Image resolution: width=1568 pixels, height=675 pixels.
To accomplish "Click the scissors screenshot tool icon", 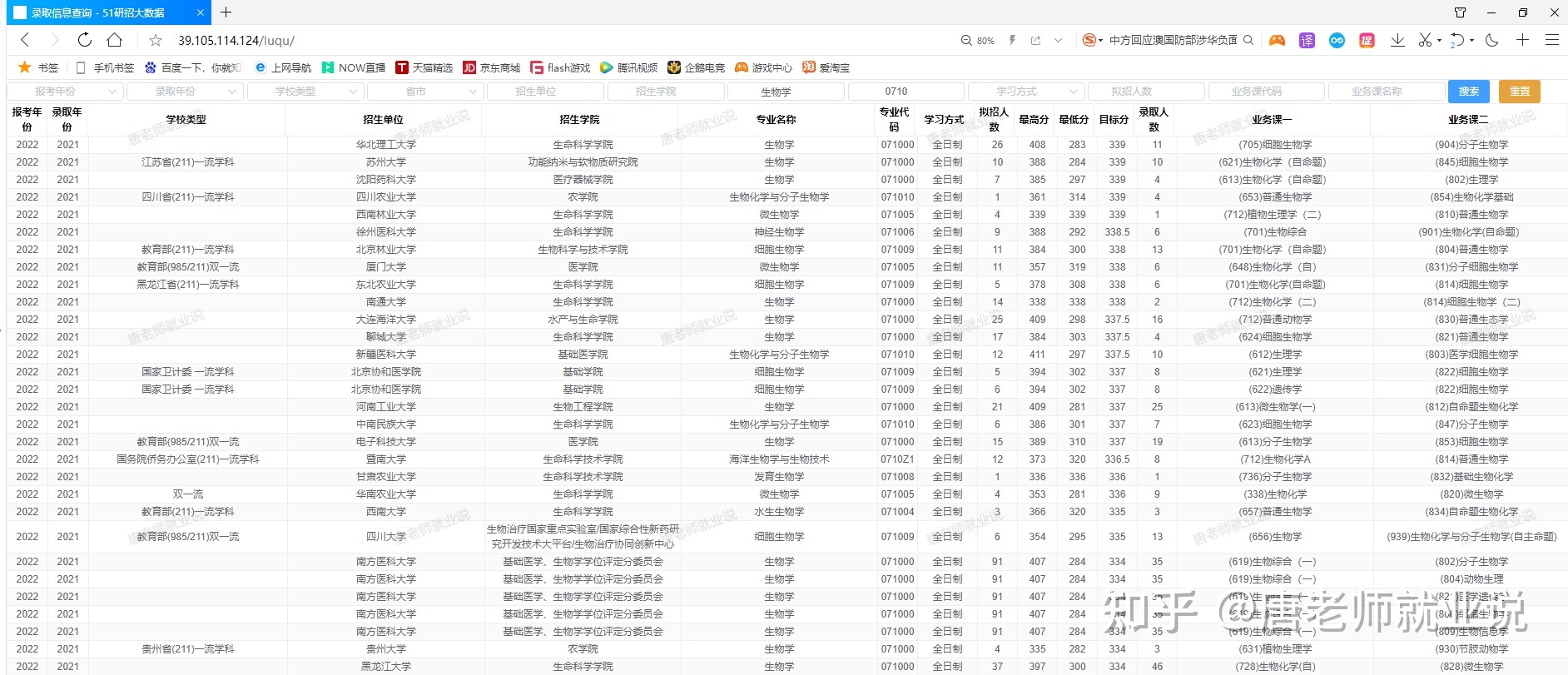I will coord(1425,40).
